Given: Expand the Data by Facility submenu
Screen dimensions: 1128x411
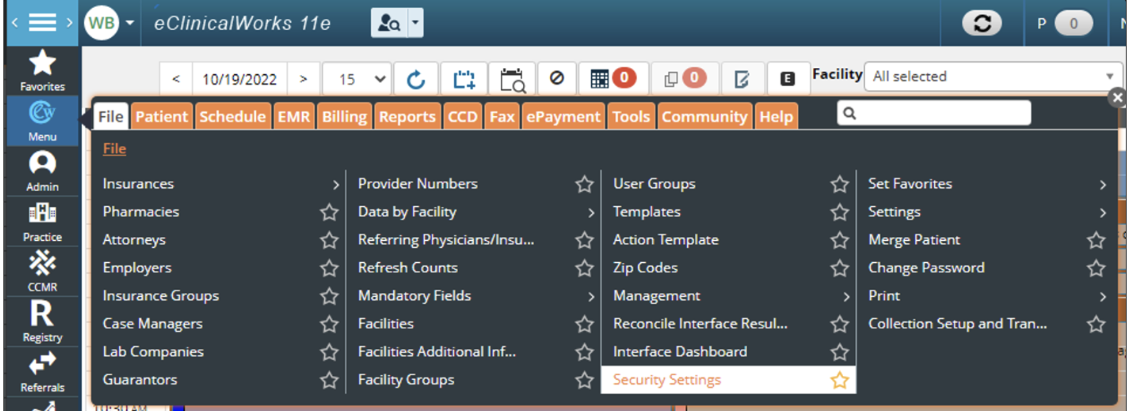Looking at the screenshot, I should point(591,213).
